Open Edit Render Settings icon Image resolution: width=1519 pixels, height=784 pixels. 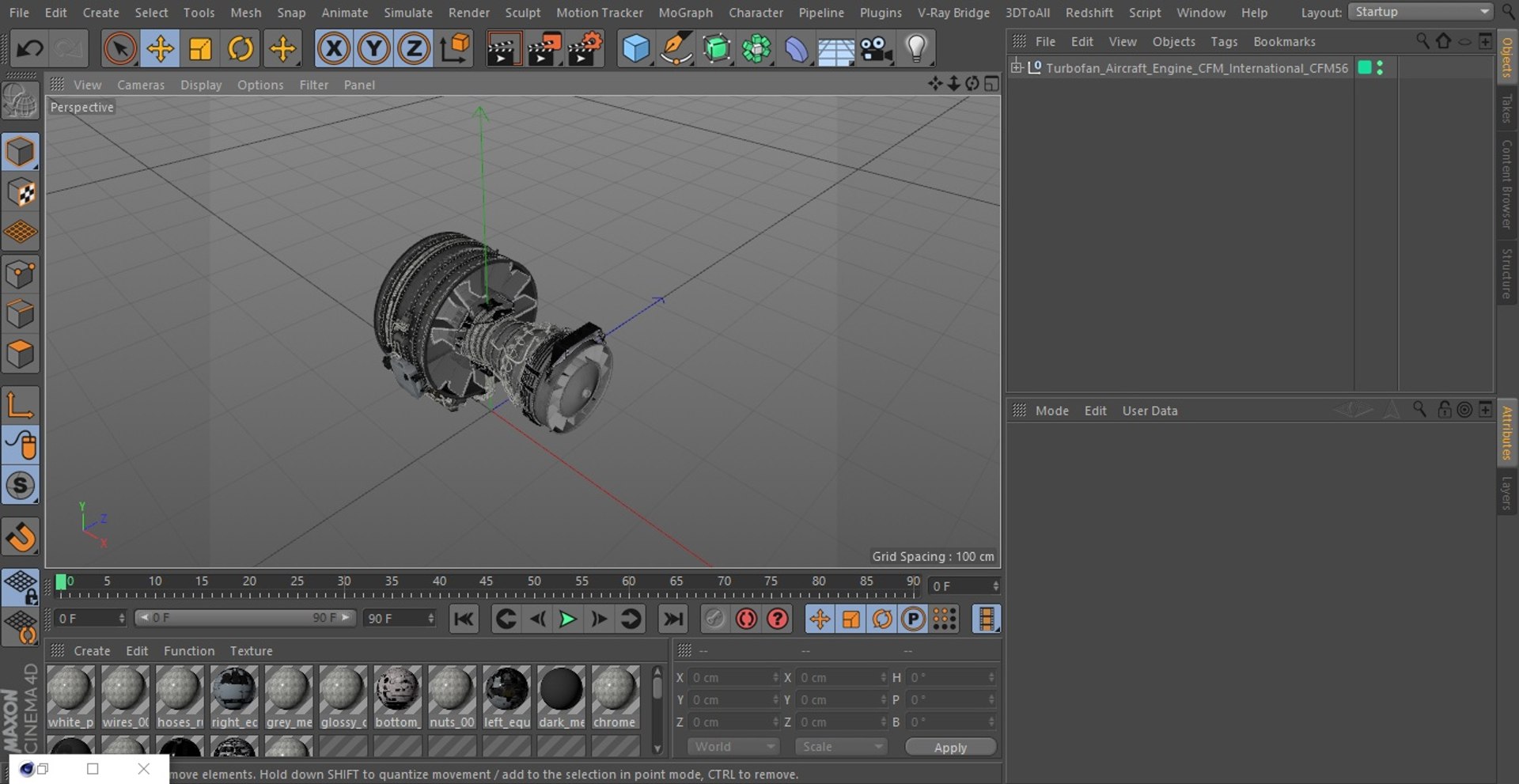click(585, 49)
